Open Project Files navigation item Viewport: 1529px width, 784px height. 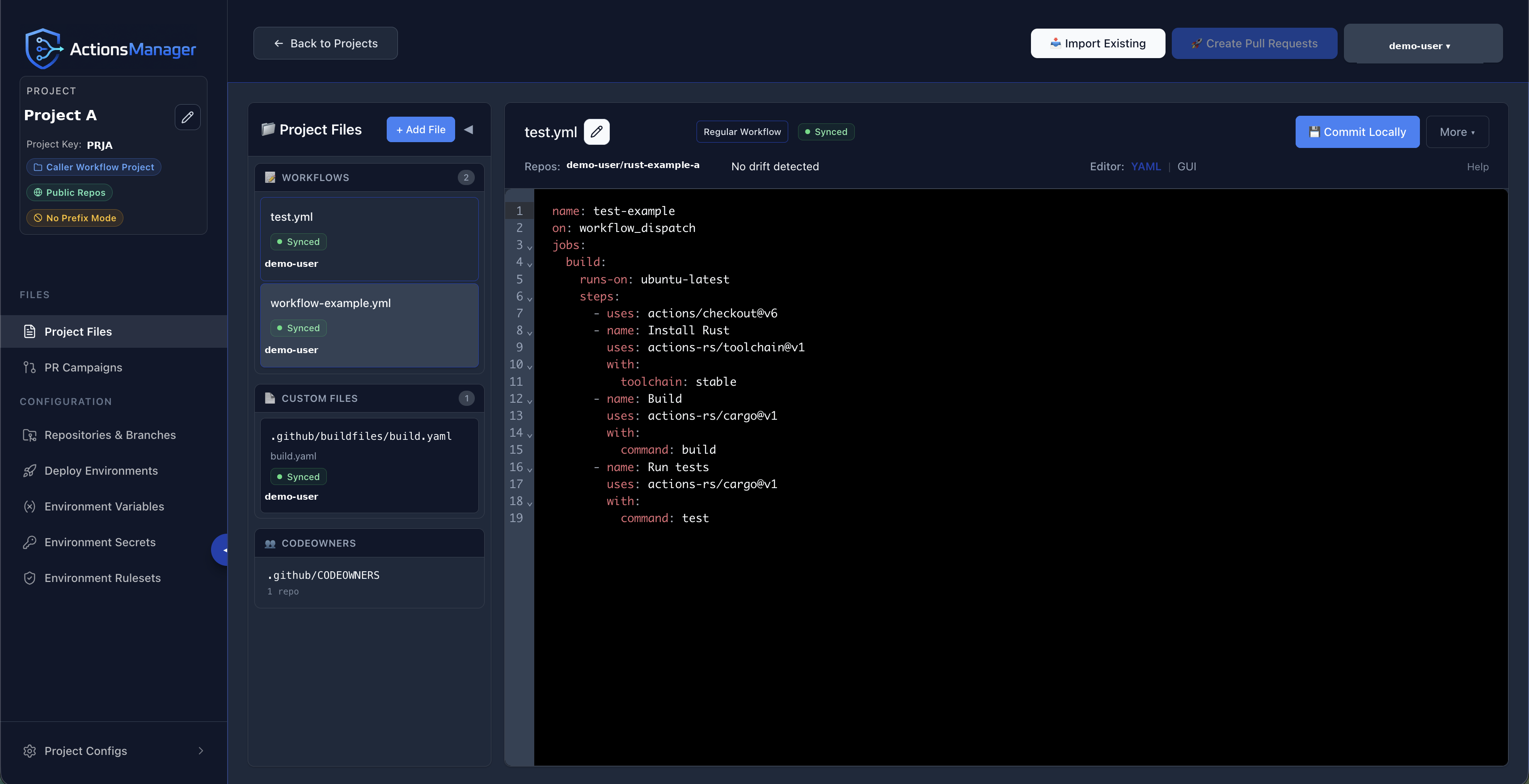pos(114,331)
